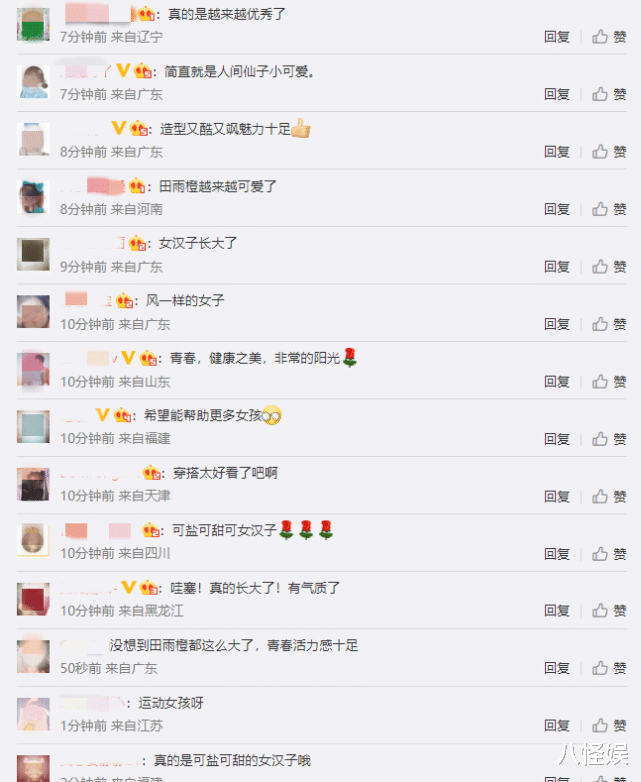Reply to 没想到田雨橙都这么大了 comment
The image size is (641, 782).
[x=557, y=668]
